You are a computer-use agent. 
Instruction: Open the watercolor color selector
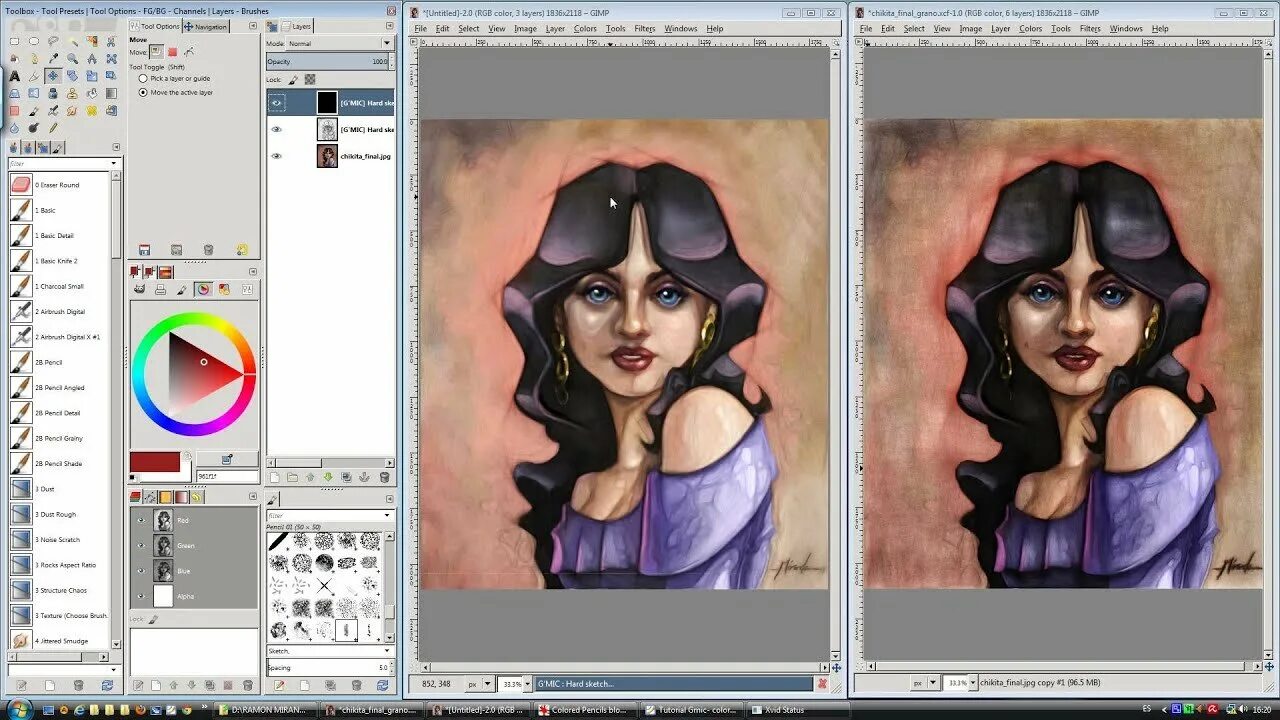[x=182, y=289]
